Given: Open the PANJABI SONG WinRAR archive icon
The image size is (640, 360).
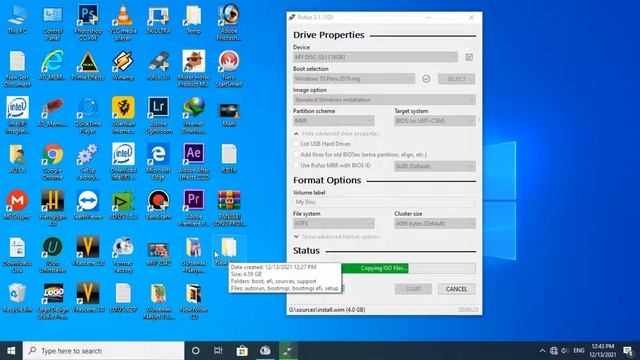Looking at the screenshot, I should tap(229, 208).
